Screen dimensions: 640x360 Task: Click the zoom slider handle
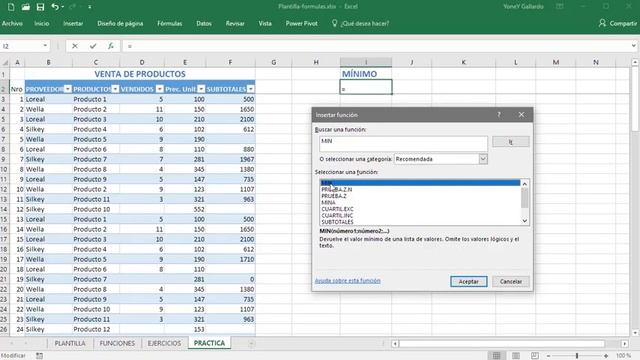577,356
